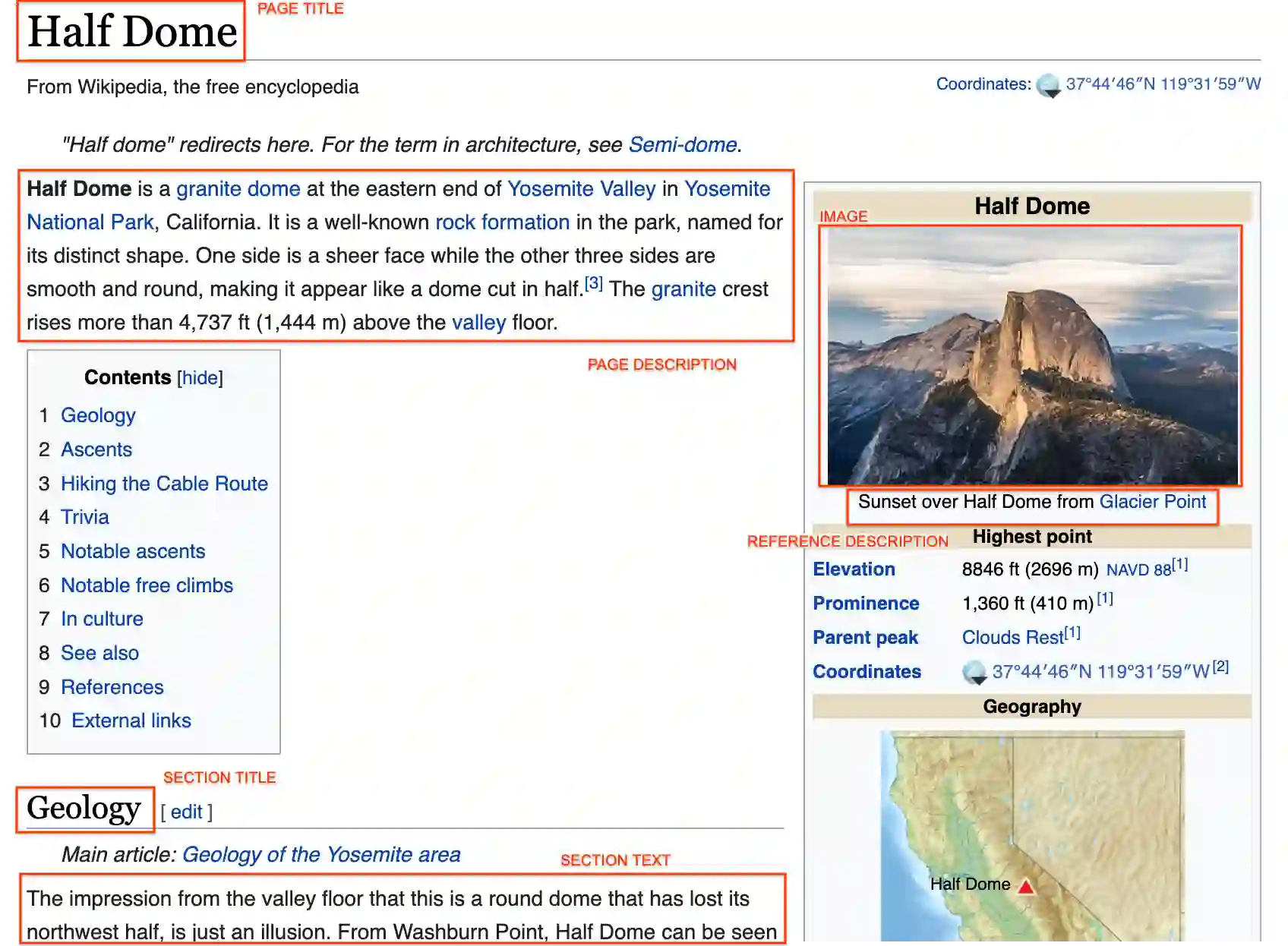Open the Clouds Rest link

1012,638
